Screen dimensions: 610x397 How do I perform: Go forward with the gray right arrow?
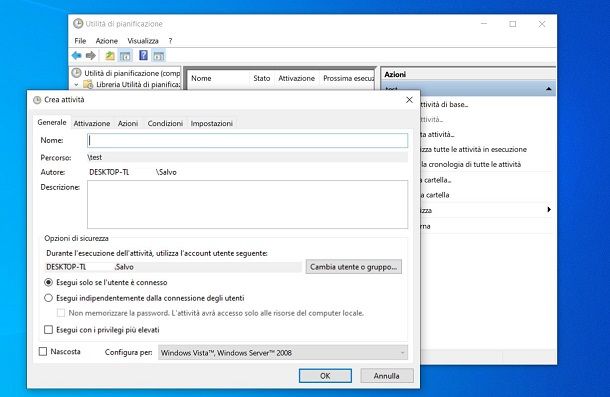pyautogui.click(x=91, y=56)
